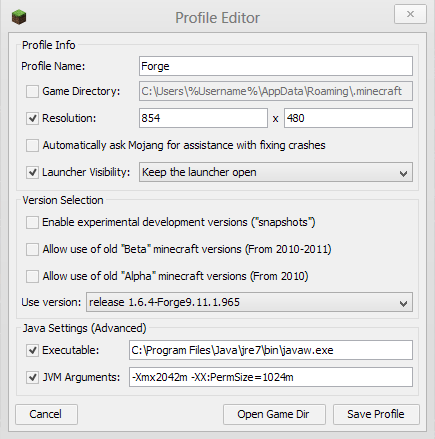
Task: Open the Launcher Visibility dropdown
Action: tap(276, 172)
